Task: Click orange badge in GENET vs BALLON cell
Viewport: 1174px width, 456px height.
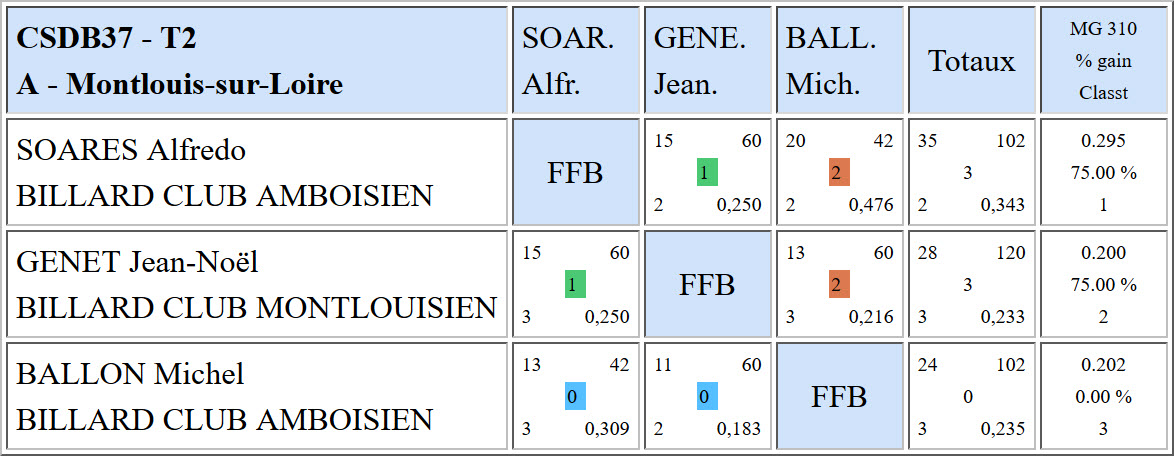Action: pyautogui.click(x=839, y=285)
